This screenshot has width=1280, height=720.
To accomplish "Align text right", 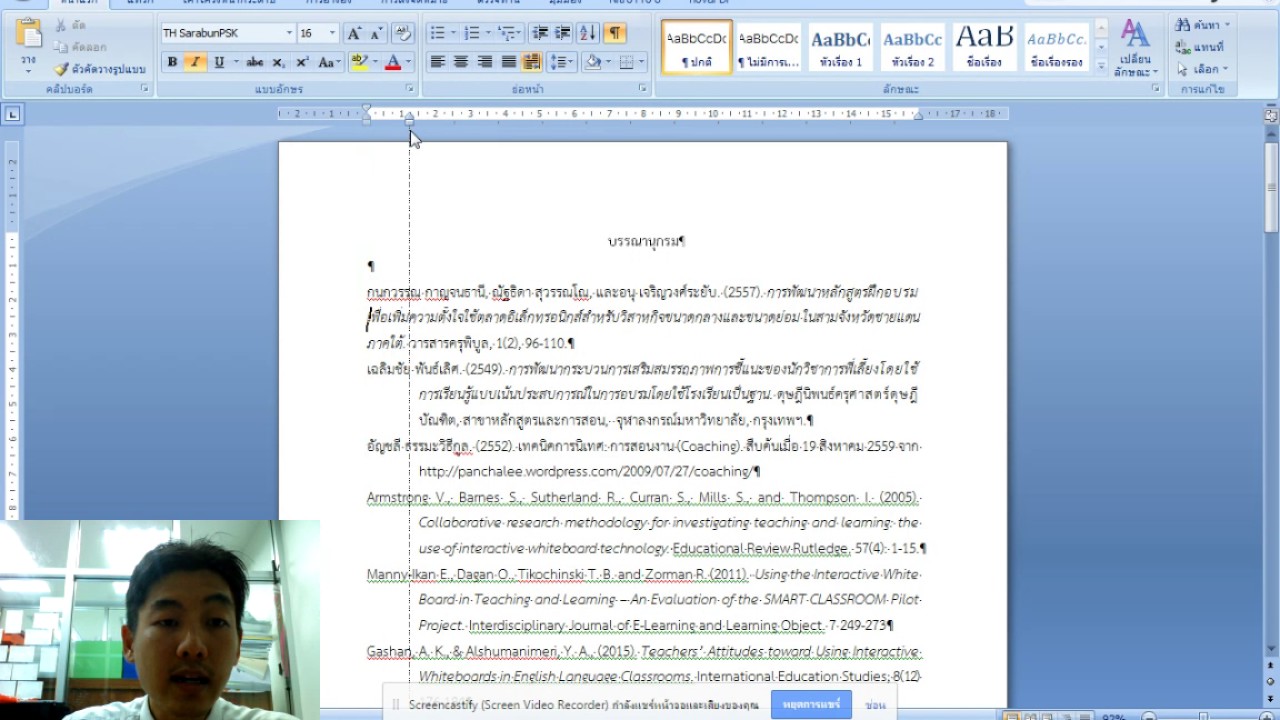I will tap(485, 62).
